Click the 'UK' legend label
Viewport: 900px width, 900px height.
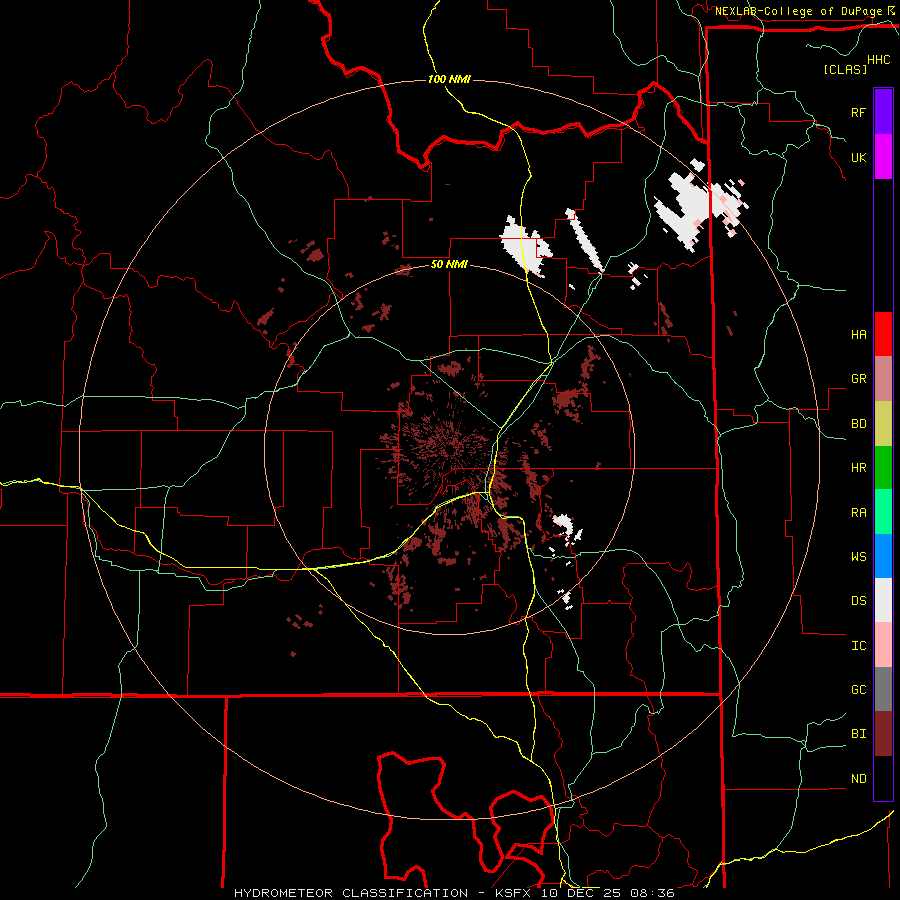[x=858, y=158]
